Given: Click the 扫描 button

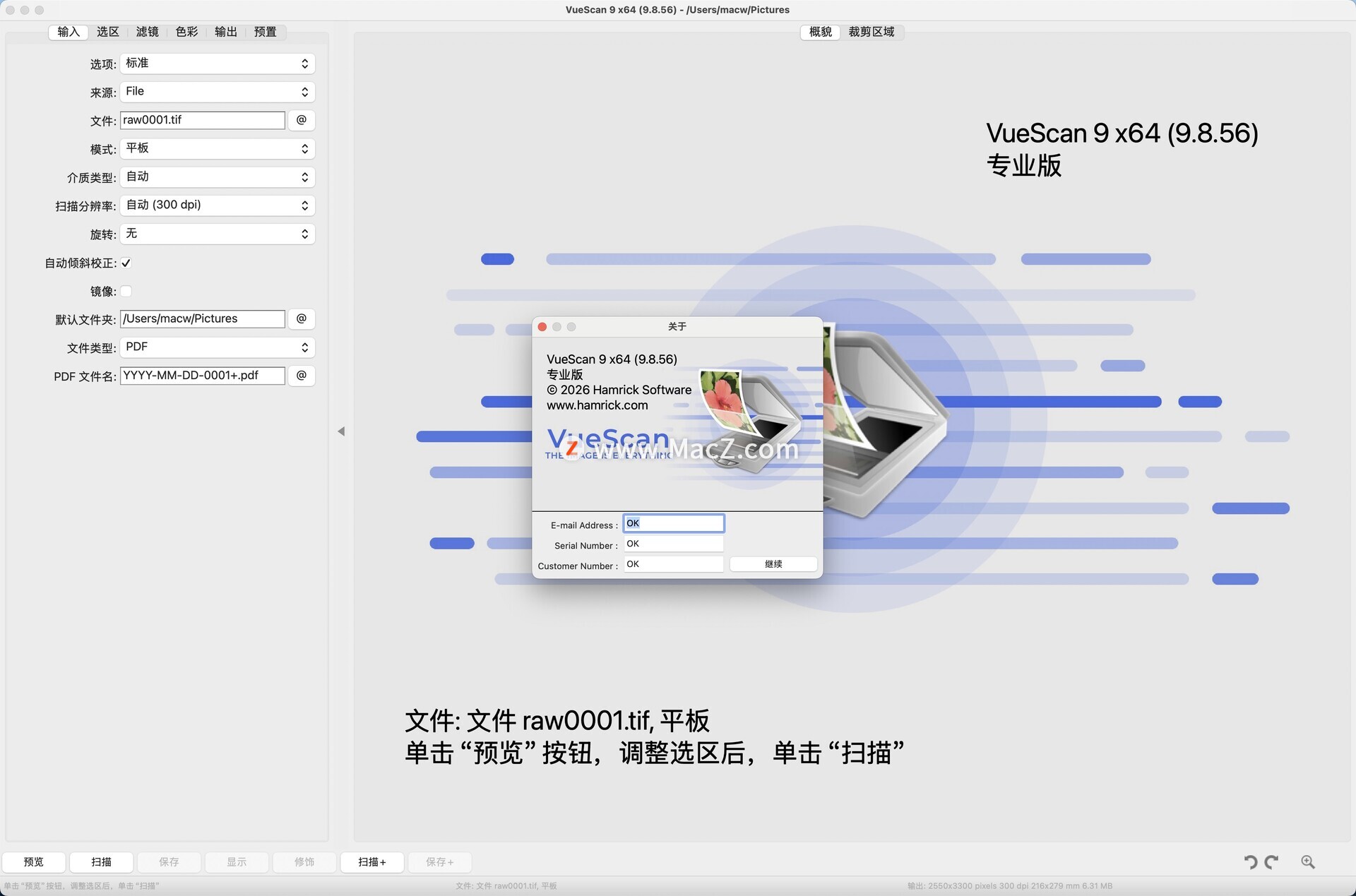Looking at the screenshot, I should tap(102, 862).
